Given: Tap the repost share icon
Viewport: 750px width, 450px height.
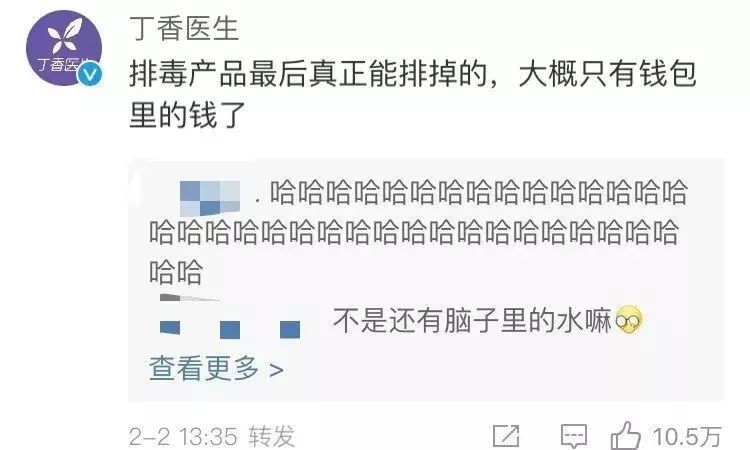Looking at the screenshot, I should [507, 436].
